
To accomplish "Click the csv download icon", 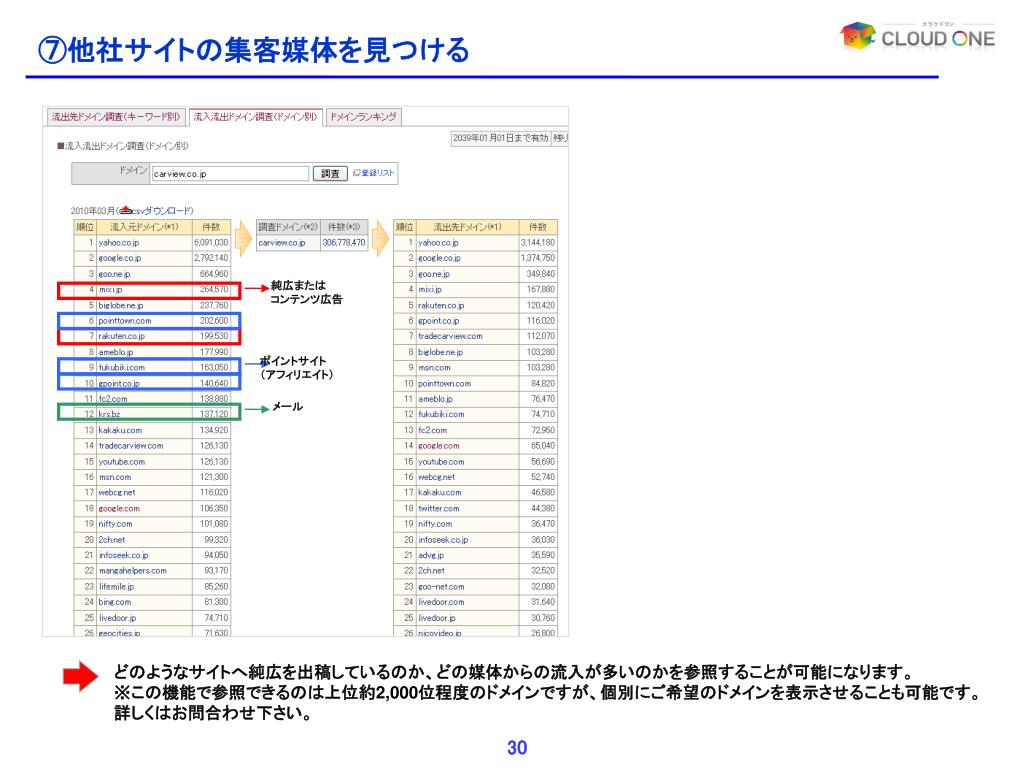I will click(x=126, y=210).
